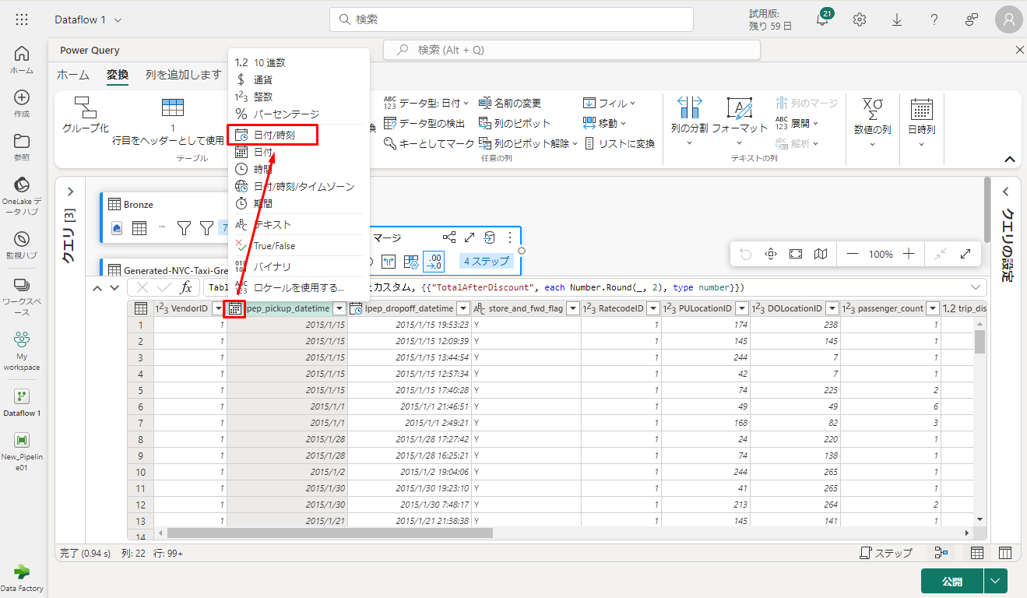
Task: Click the 公開 publish button
Action: [951, 581]
